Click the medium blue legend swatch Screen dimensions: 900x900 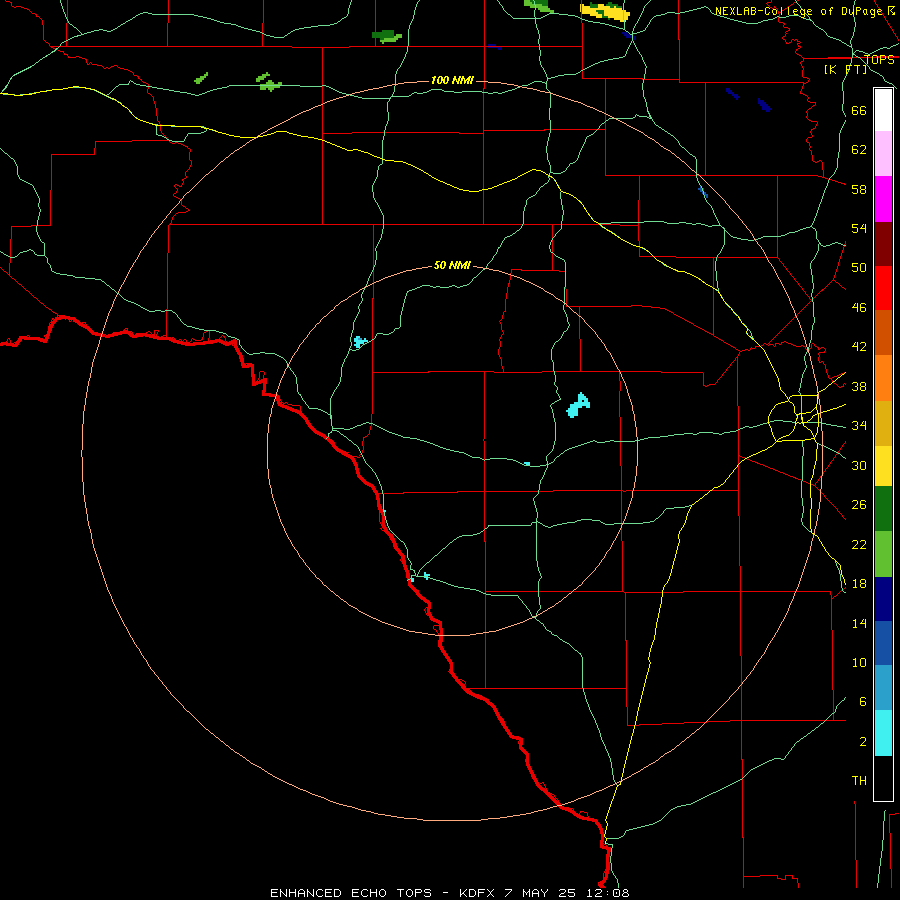tap(883, 643)
